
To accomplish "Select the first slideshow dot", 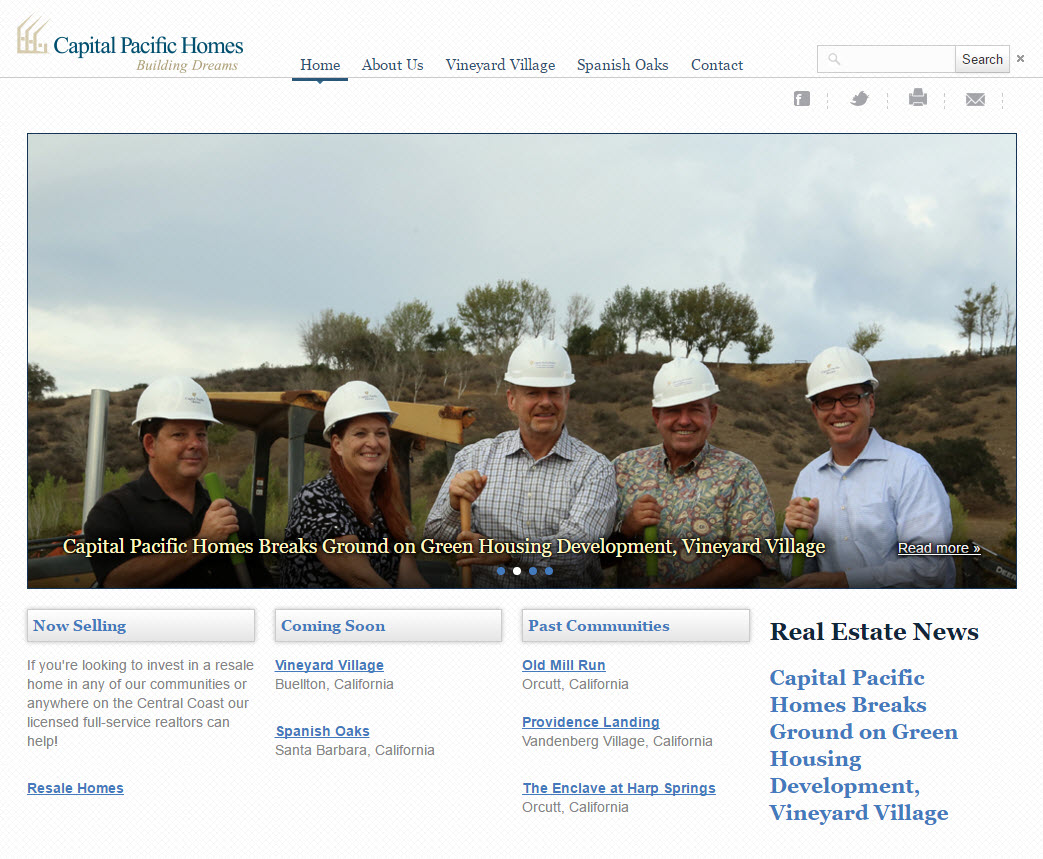I will pos(501,571).
